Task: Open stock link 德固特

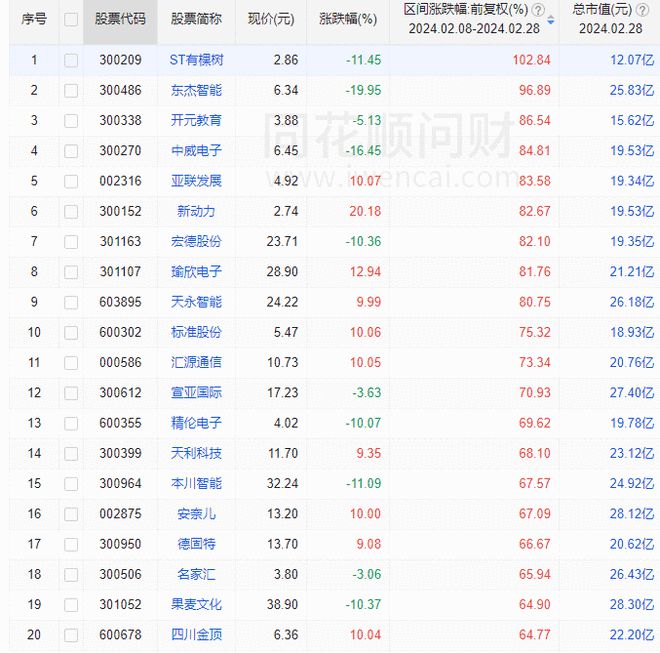Action: point(196,544)
